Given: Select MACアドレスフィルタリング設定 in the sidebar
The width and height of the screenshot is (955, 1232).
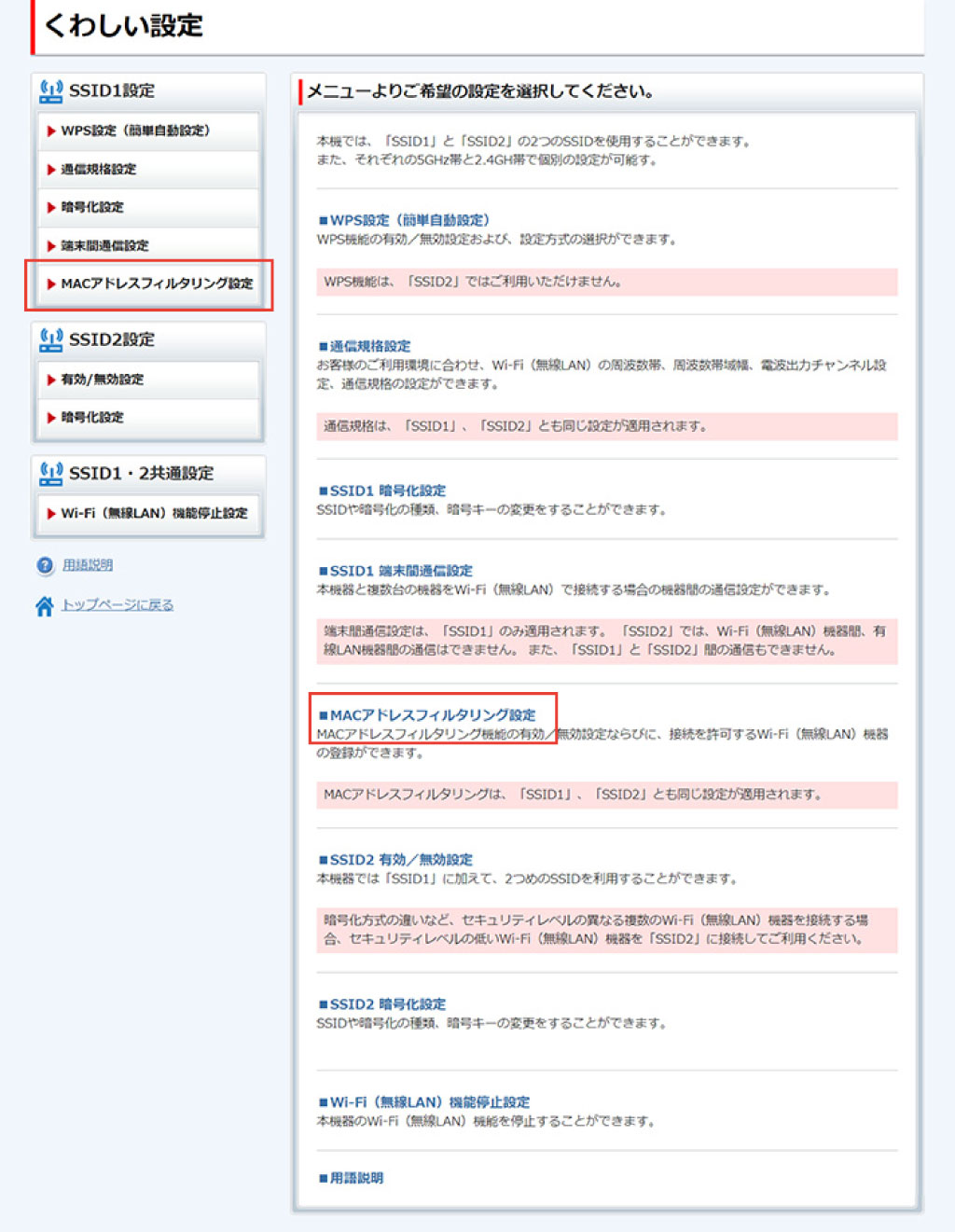Looking at the screenshot, I should point(157,284).
